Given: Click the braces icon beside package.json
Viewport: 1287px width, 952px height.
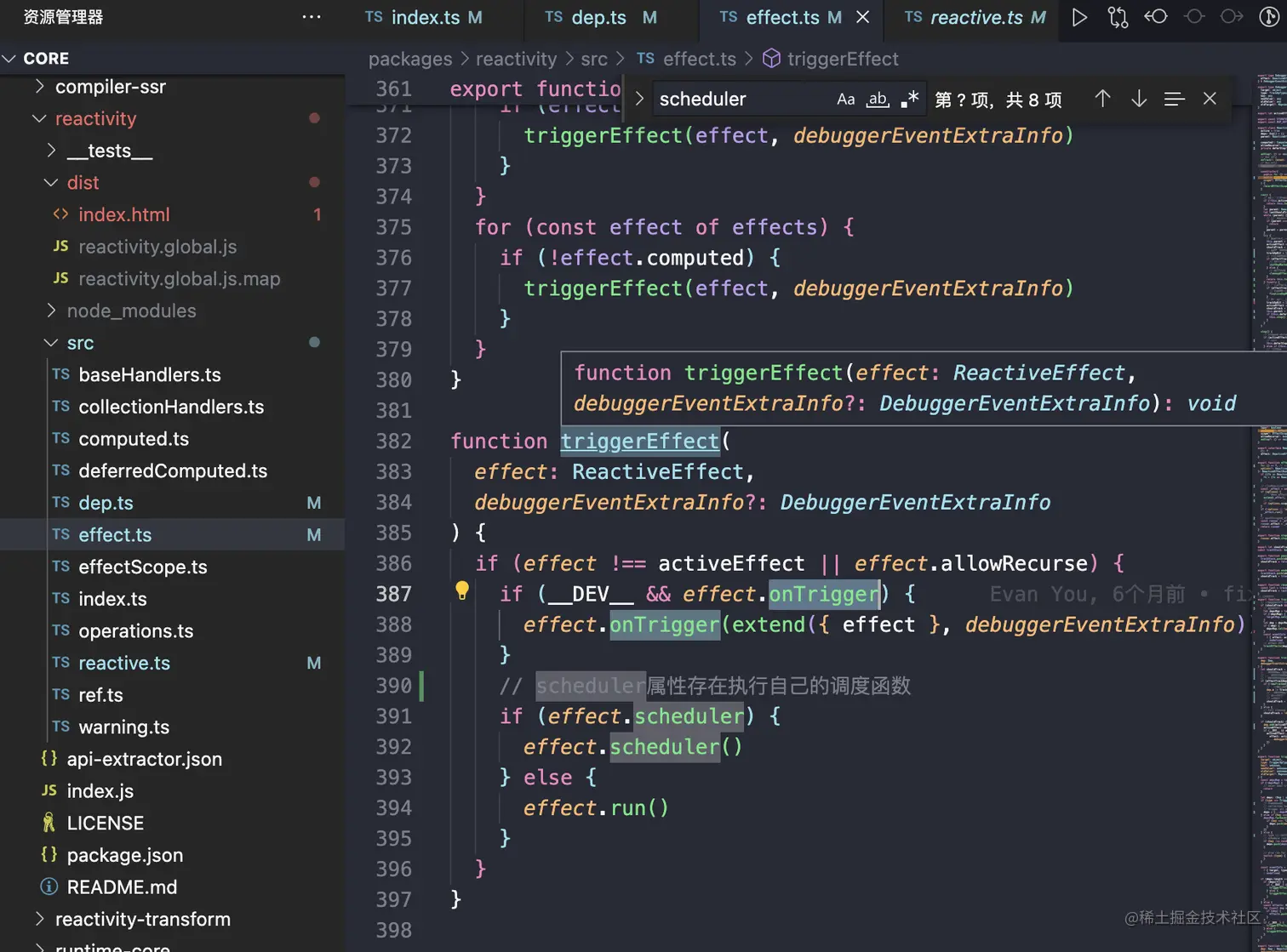Looking at the screenshot, I should point(49,854).
